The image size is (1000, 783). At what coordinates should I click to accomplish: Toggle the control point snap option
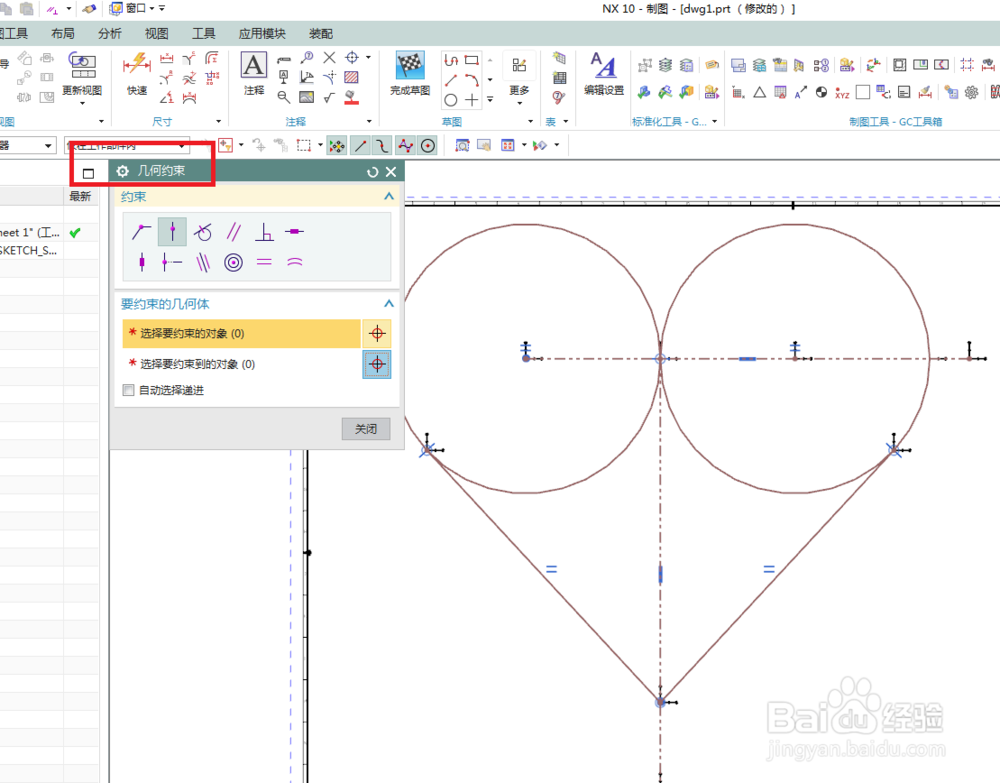405,146
